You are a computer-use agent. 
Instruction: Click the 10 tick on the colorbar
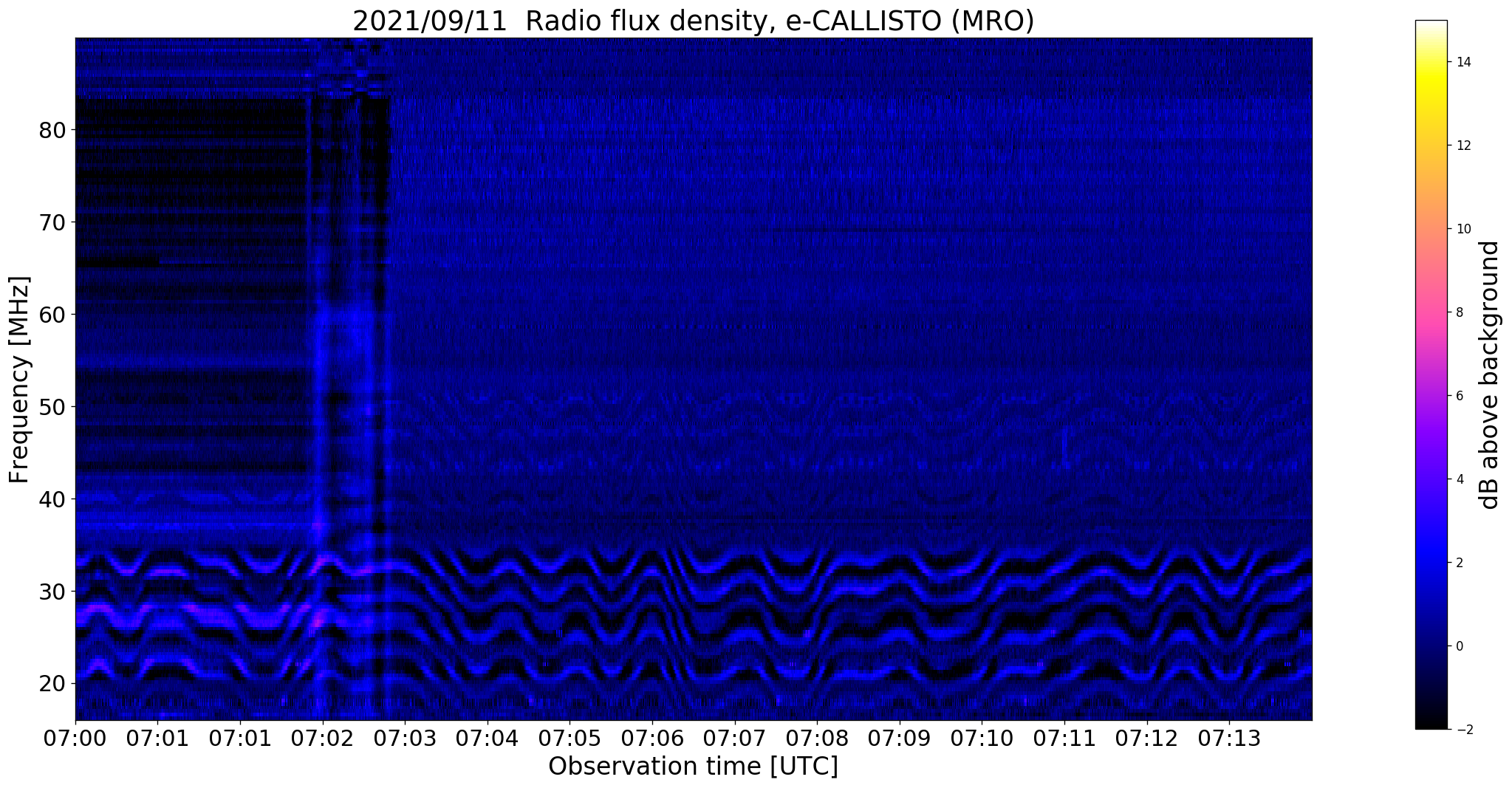(1463, 229)
